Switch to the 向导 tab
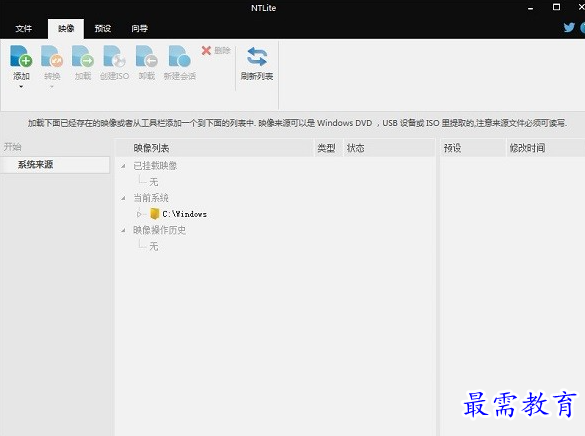This screenshot has width=585, height=436. click(140, 28)
